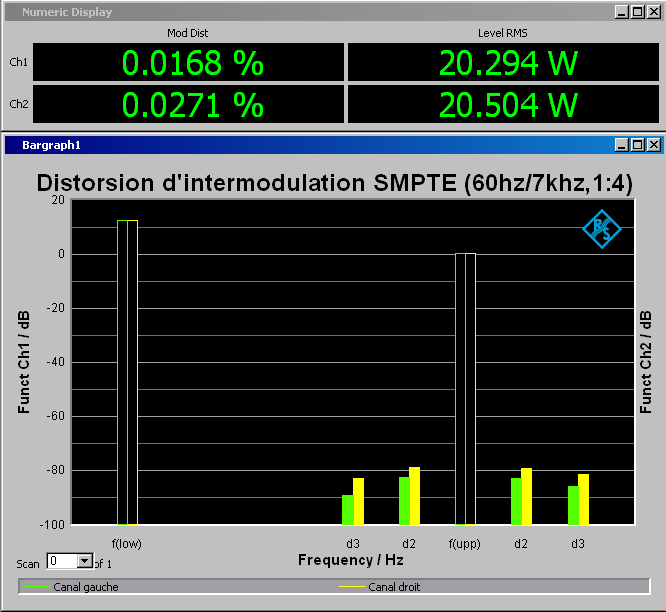Click the yellow Canal droit legend line
Screen dimensions: 666x612
pyautogui.click(x=352, y=587)
